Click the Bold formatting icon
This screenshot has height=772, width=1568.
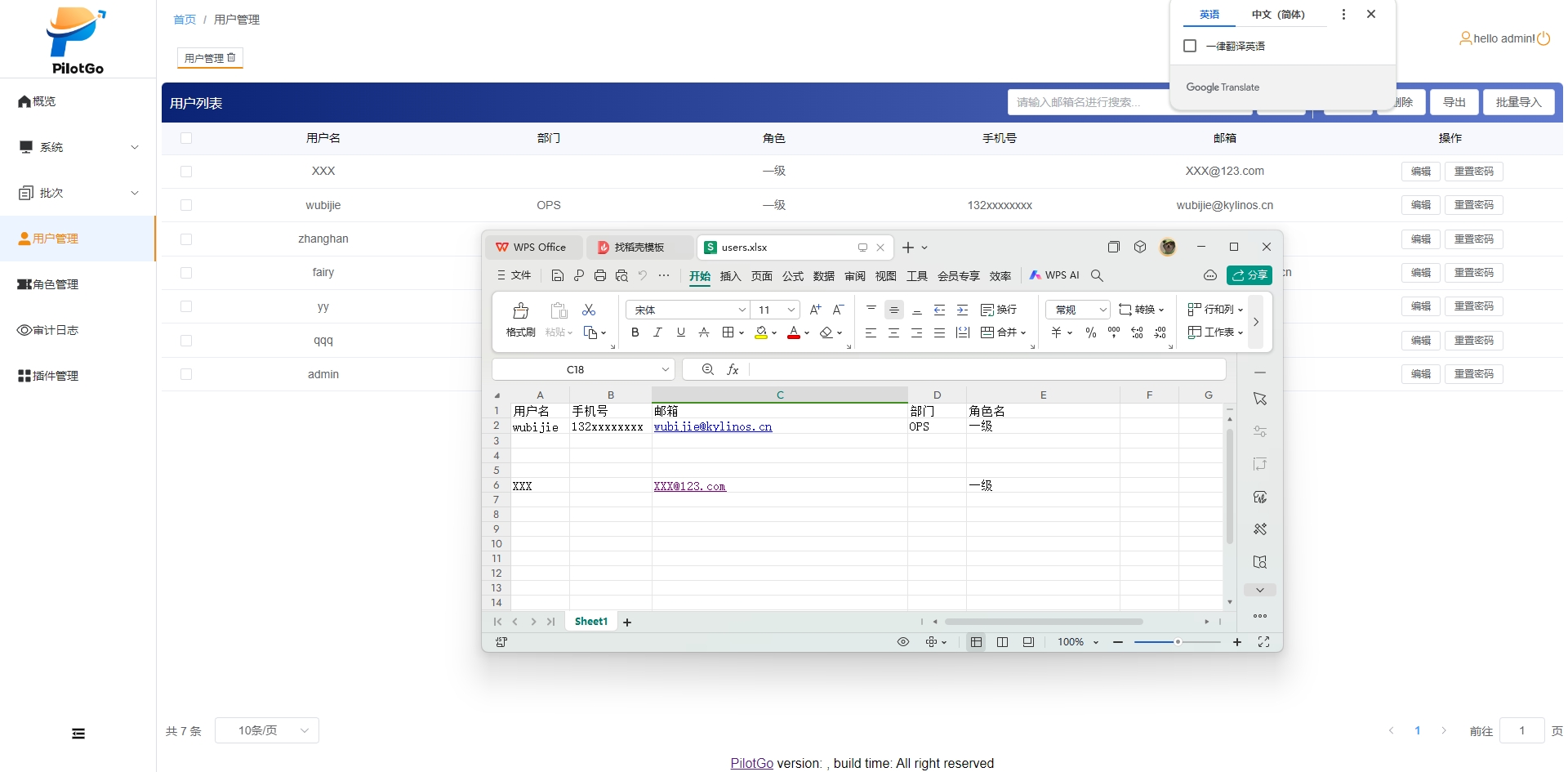[x=635, y=332]
